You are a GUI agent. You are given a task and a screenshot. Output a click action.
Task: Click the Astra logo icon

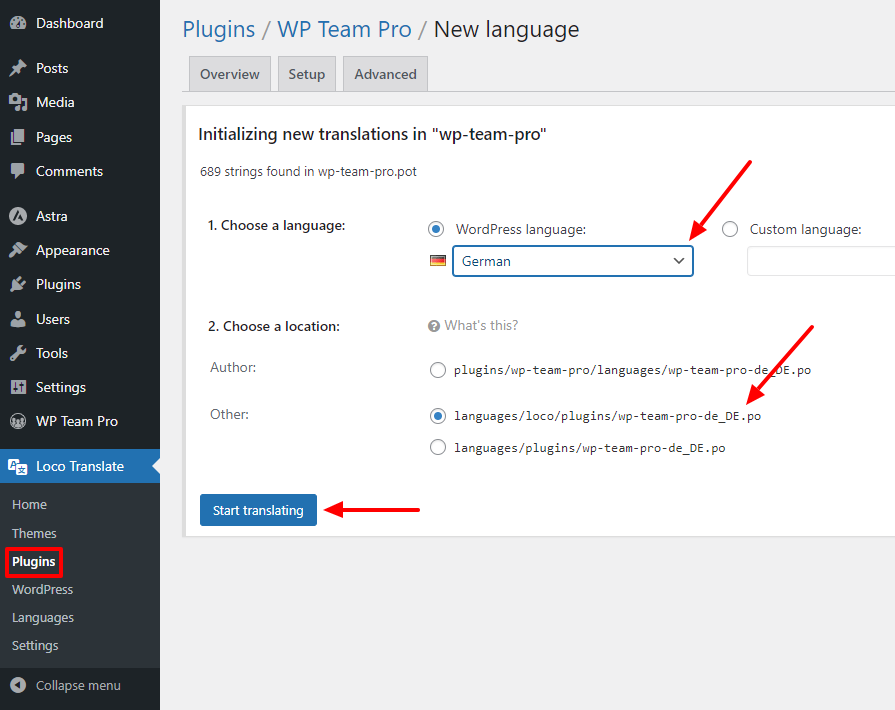coord(18,216)
